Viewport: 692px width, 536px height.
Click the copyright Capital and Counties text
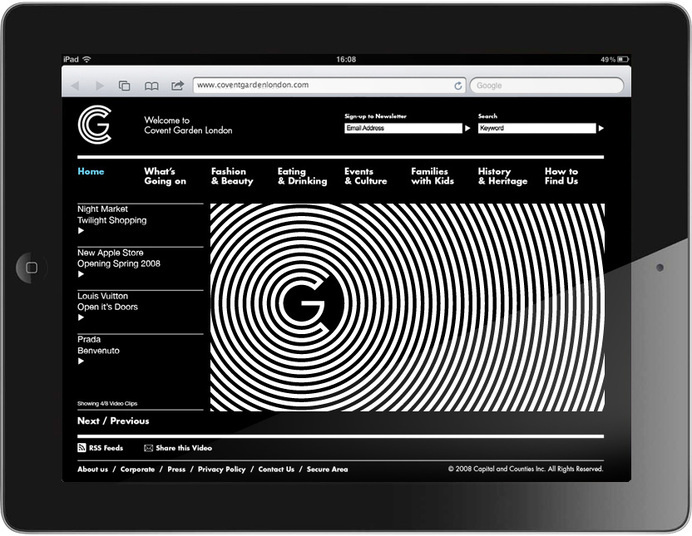526,469
